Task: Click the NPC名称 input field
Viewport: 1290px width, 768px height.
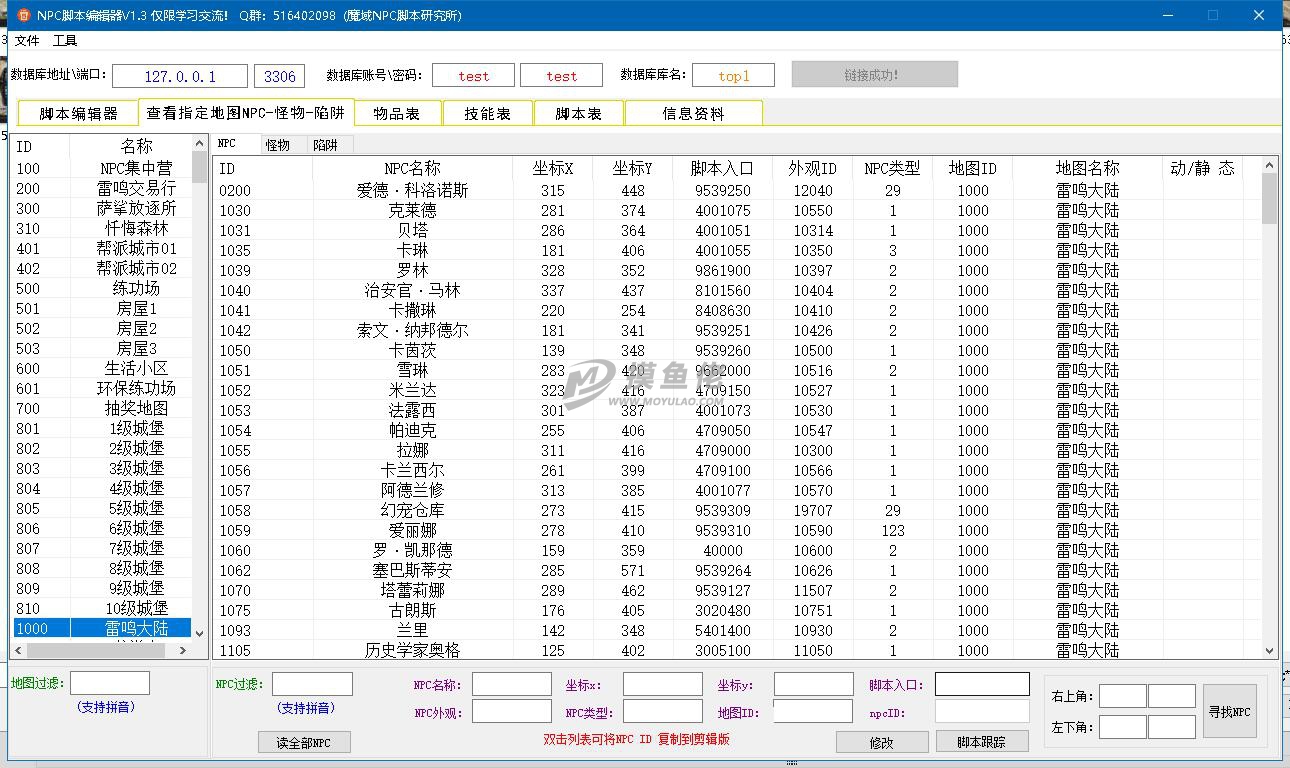Action: 512,684
